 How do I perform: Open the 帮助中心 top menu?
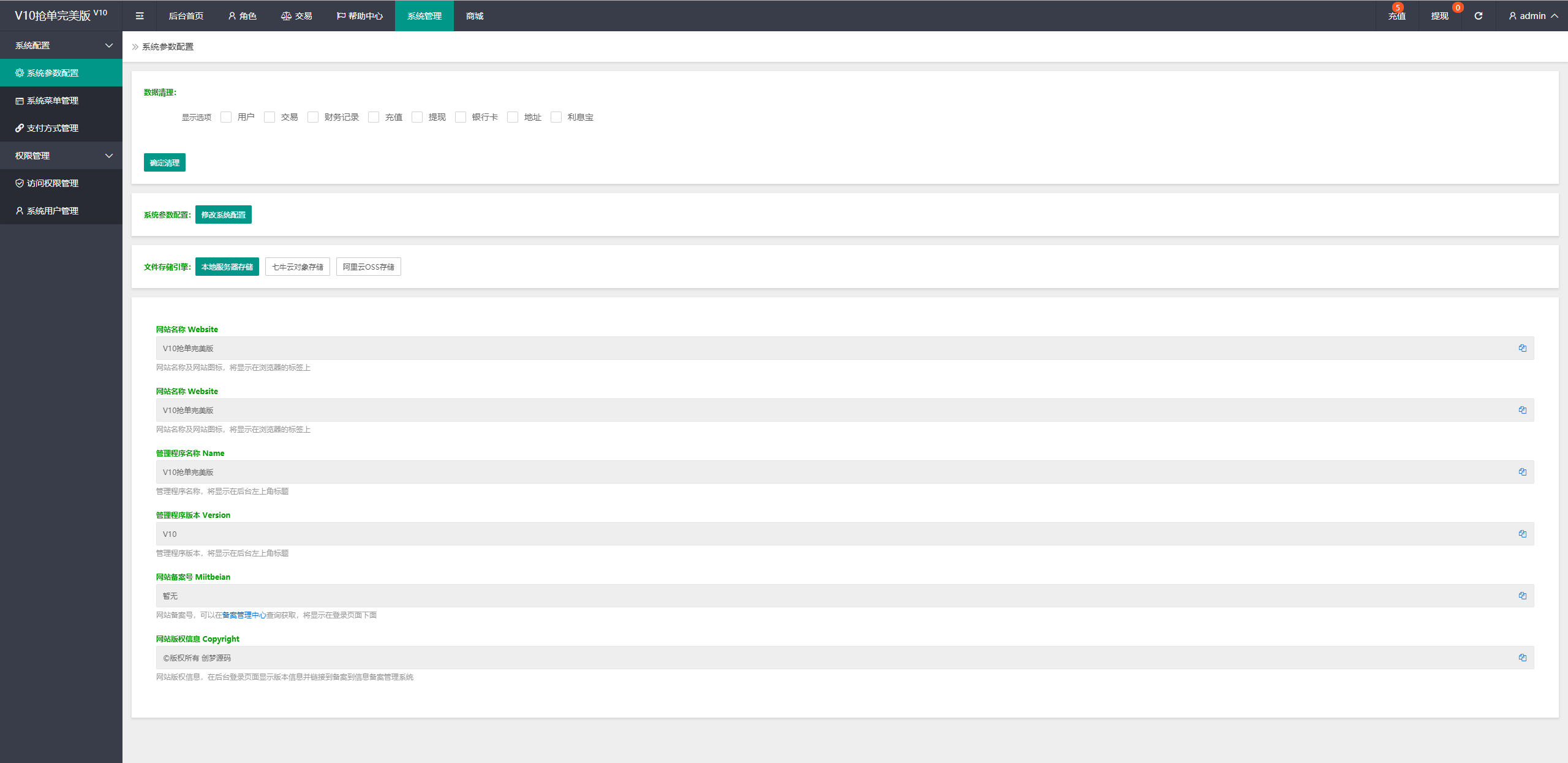(x=360, y=16)
